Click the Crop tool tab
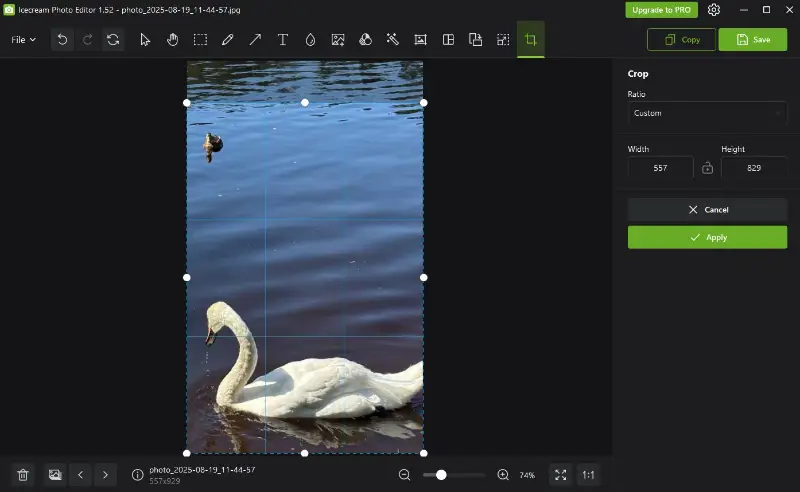The height and width of the screenshot is (492, 800). click(x=530, y=40)
